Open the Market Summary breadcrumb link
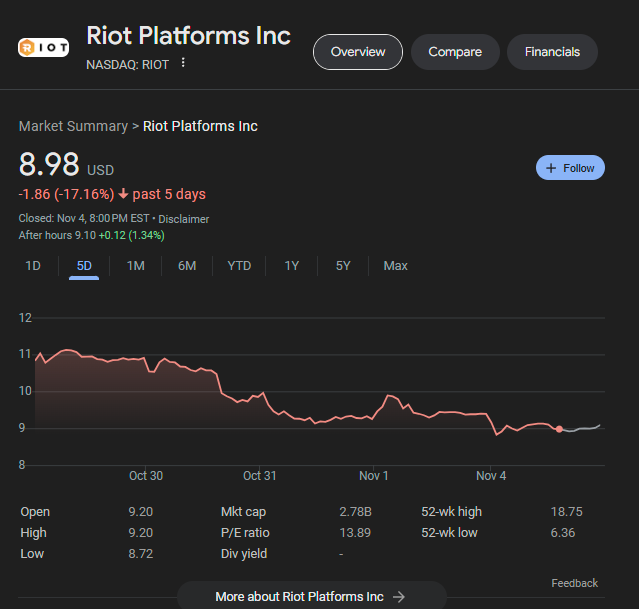Image resolution: width=639 pixels, height=609 pixels. pos(73,126)
